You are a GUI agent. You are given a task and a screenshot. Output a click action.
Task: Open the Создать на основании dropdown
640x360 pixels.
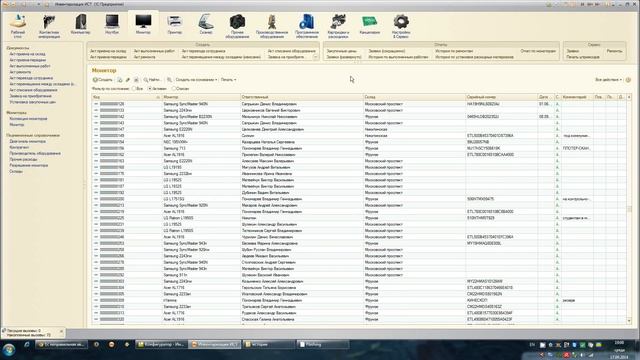click(x=196, y=80)
